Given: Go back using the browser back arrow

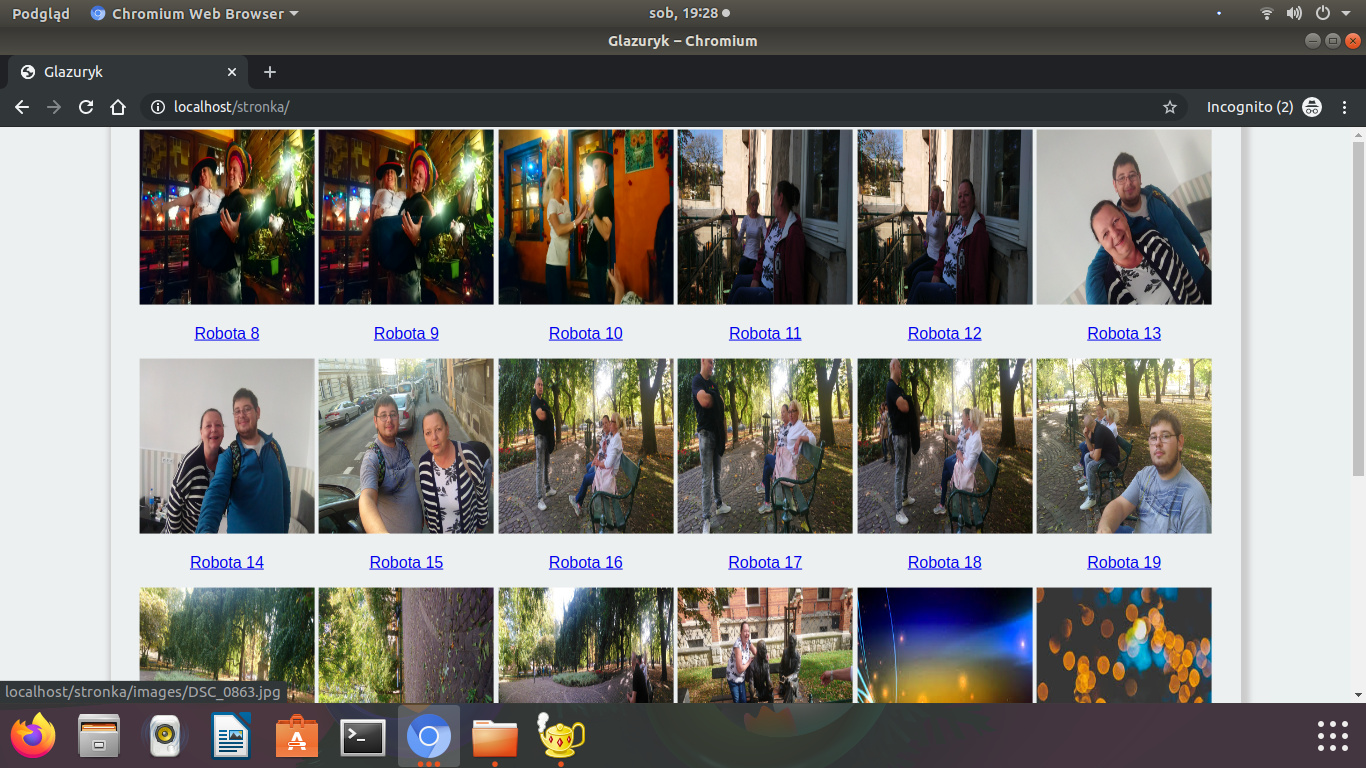Looking at the screenshot, I should 22,107.
